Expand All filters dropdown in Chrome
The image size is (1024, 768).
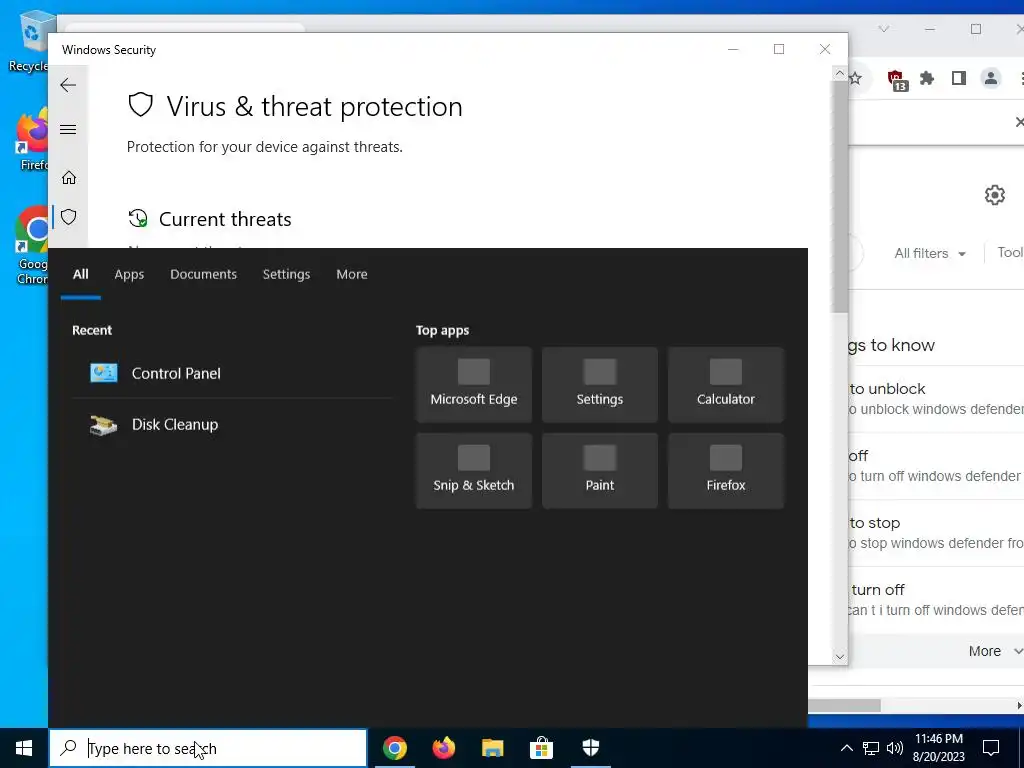point(929,253)
